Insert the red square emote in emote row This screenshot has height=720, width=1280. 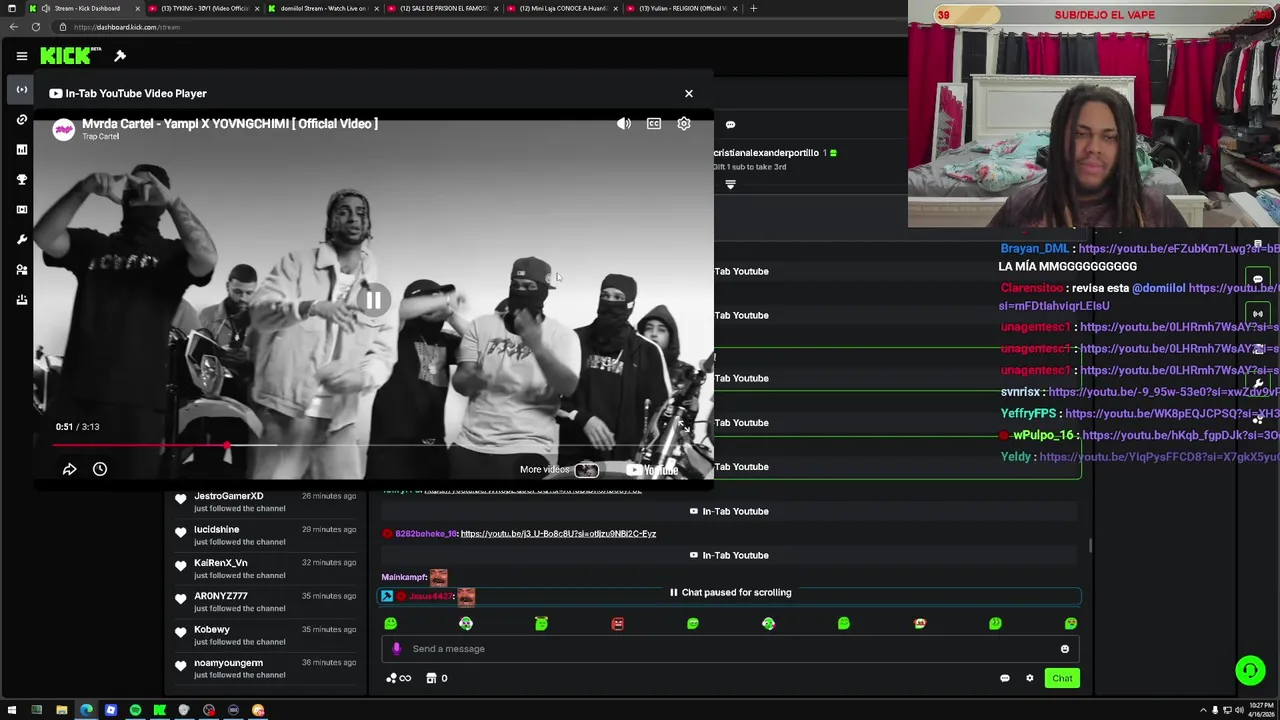coord(617,624)
